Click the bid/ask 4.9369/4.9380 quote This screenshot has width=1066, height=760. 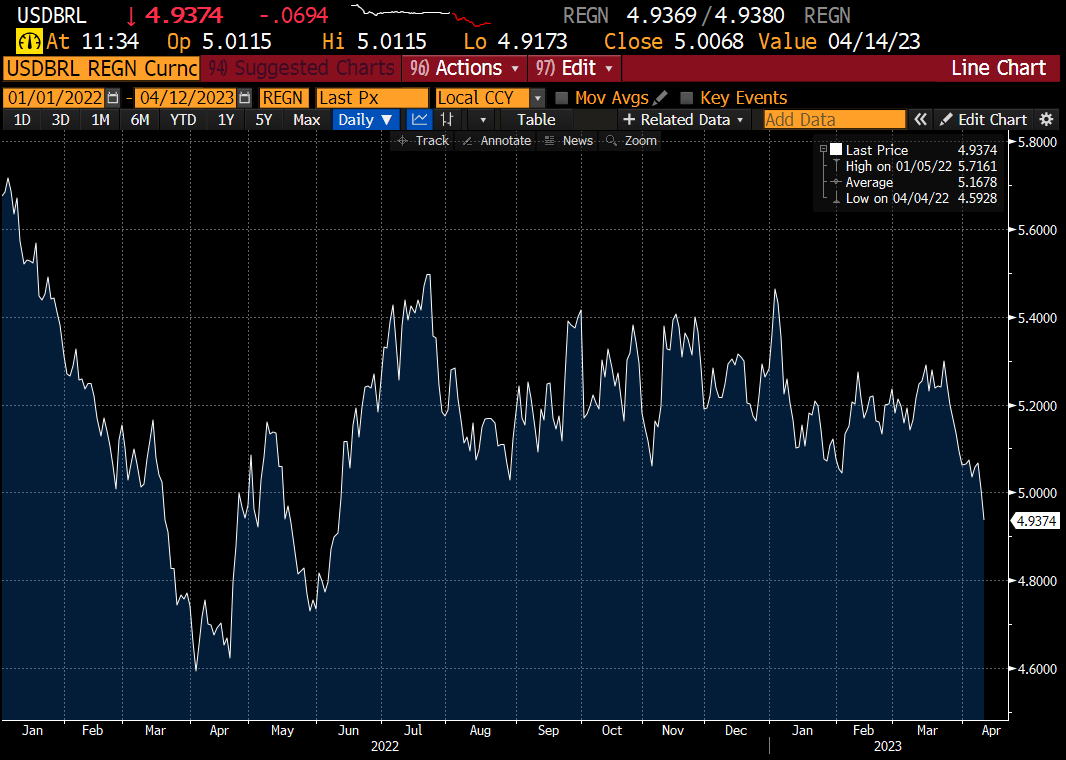tap(705, 15)
